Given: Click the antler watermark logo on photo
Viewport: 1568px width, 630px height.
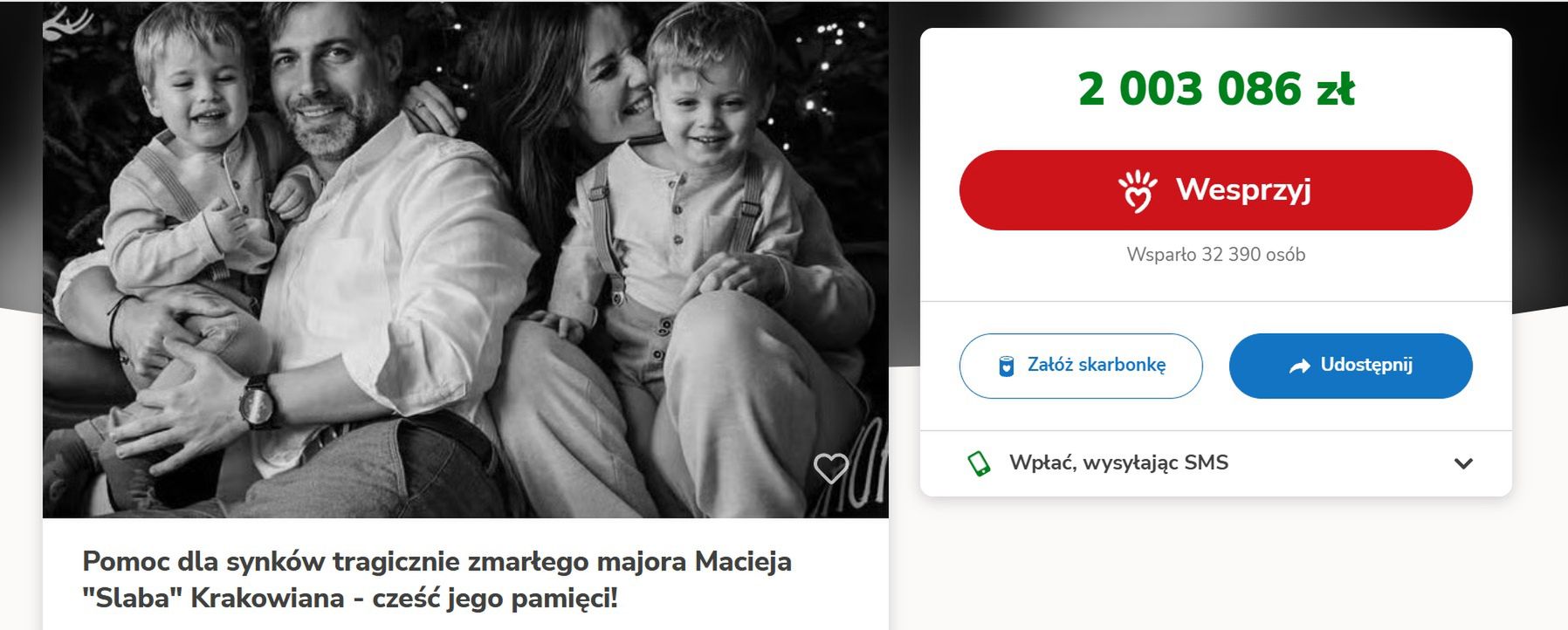Looking at the screenshot, I should [67, 22].
